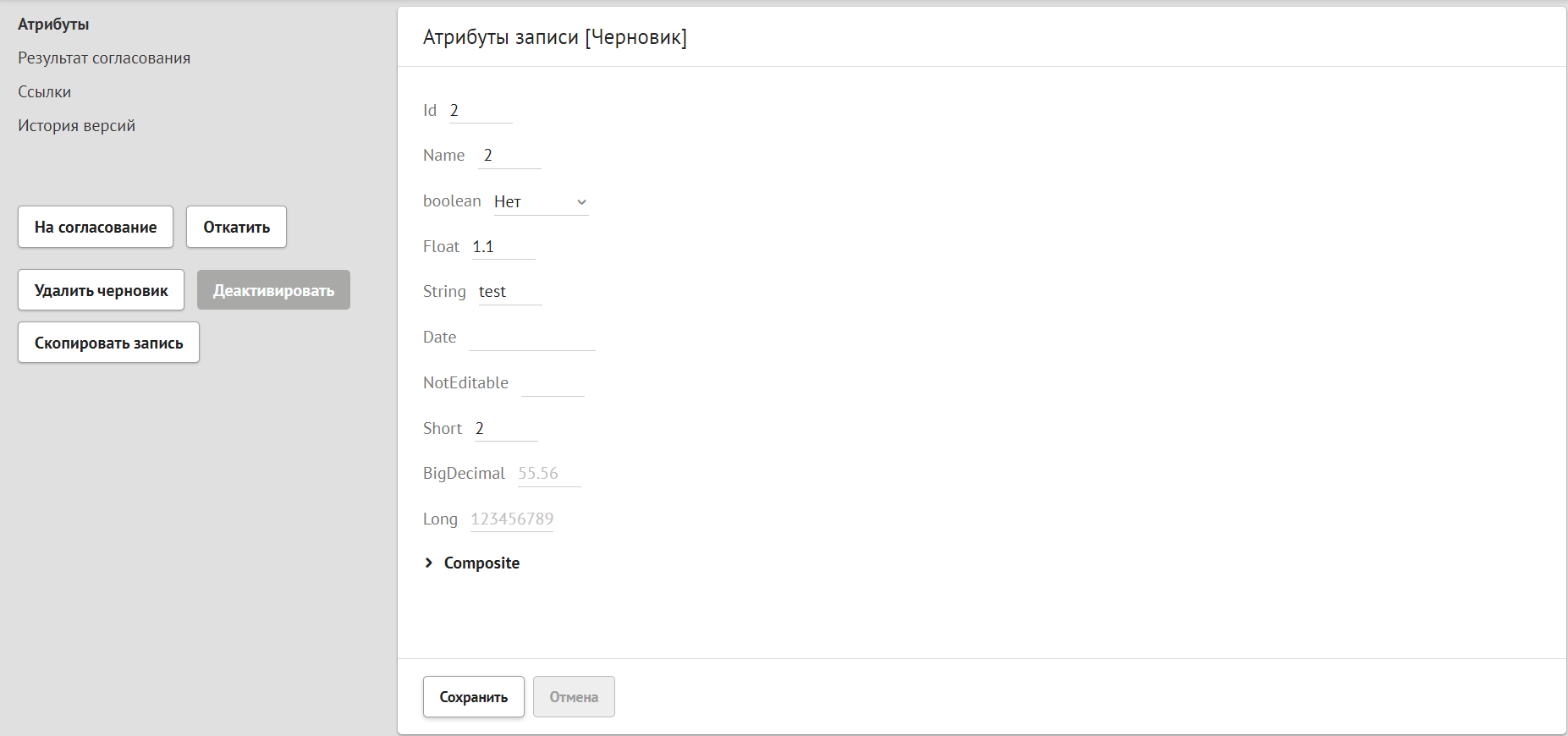Viewport: 1568px width, 736px height.
Task: Click the empty Date input field
Action: coord(531,338)
